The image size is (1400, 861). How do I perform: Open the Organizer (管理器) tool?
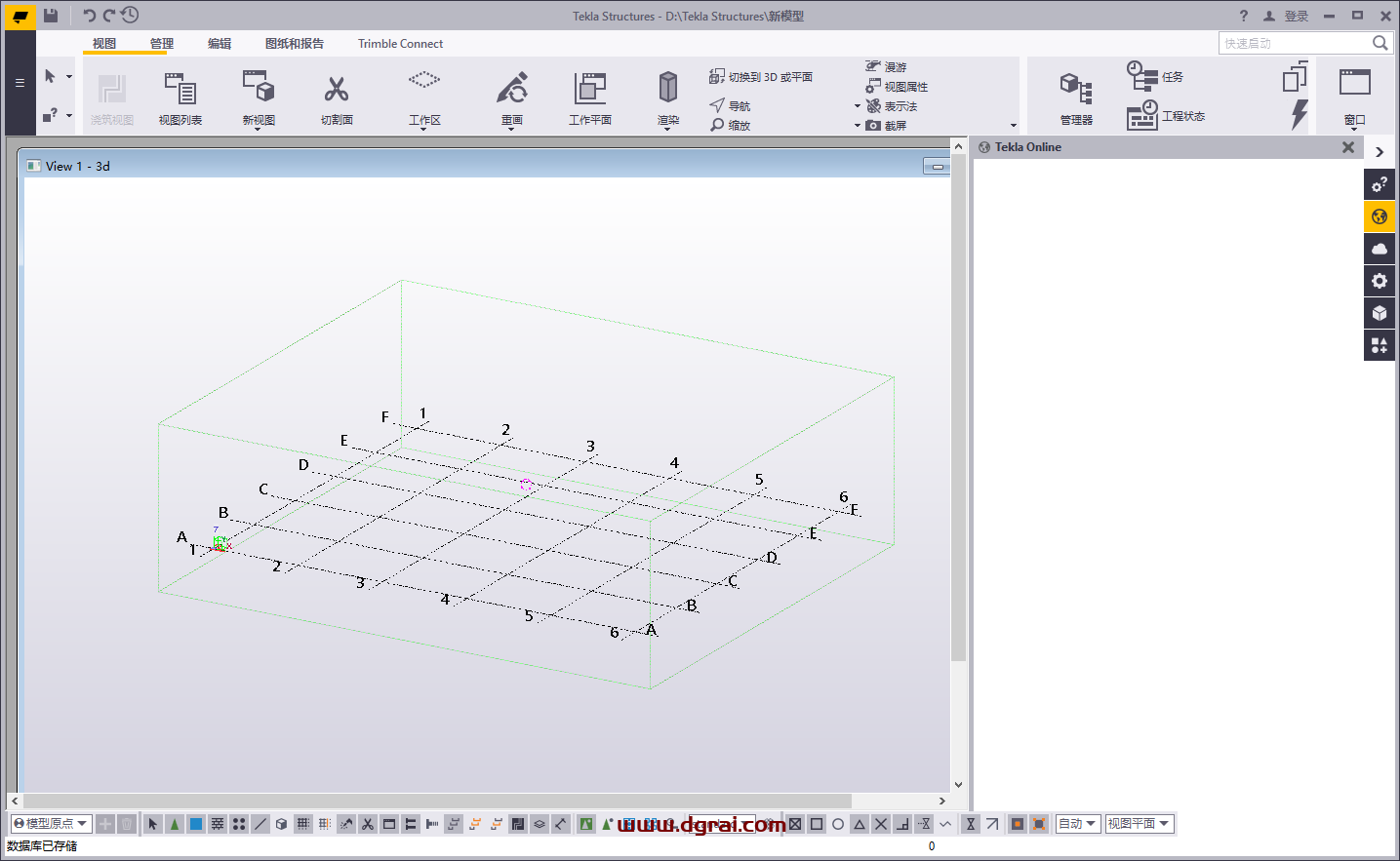(x=1076, y=98)
